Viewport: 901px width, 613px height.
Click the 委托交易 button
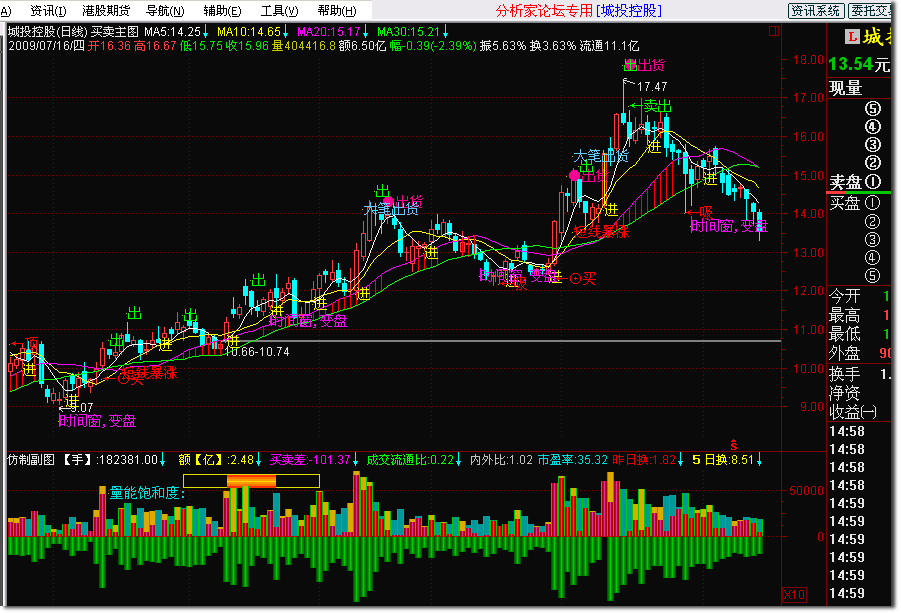[871, 10]
